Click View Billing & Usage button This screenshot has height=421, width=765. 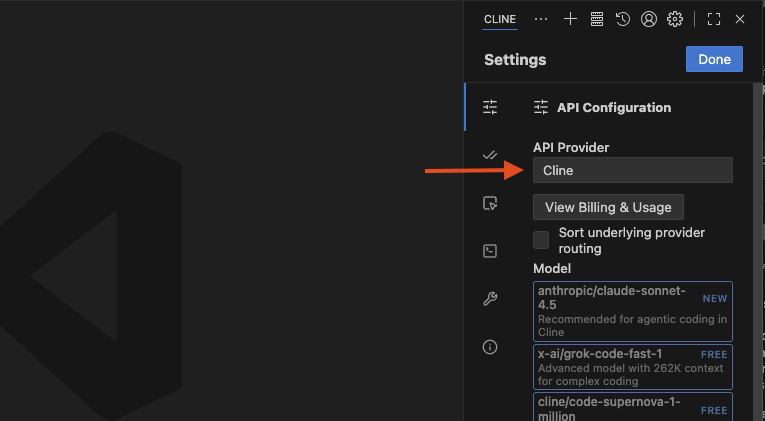(608, 207)
